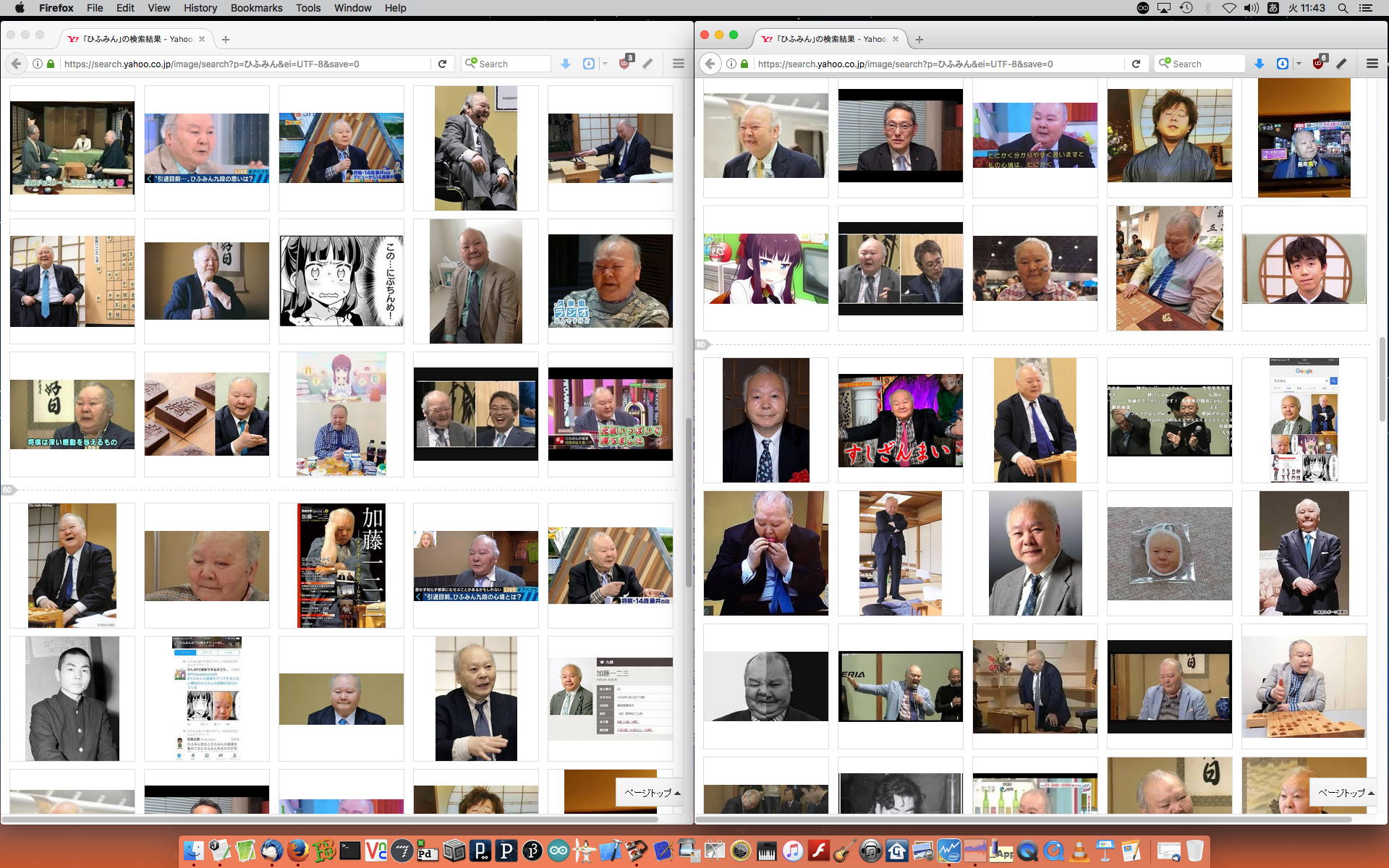
Task: Click the uBlock Origin icon in right window
Action: (x=1319, y=64)
